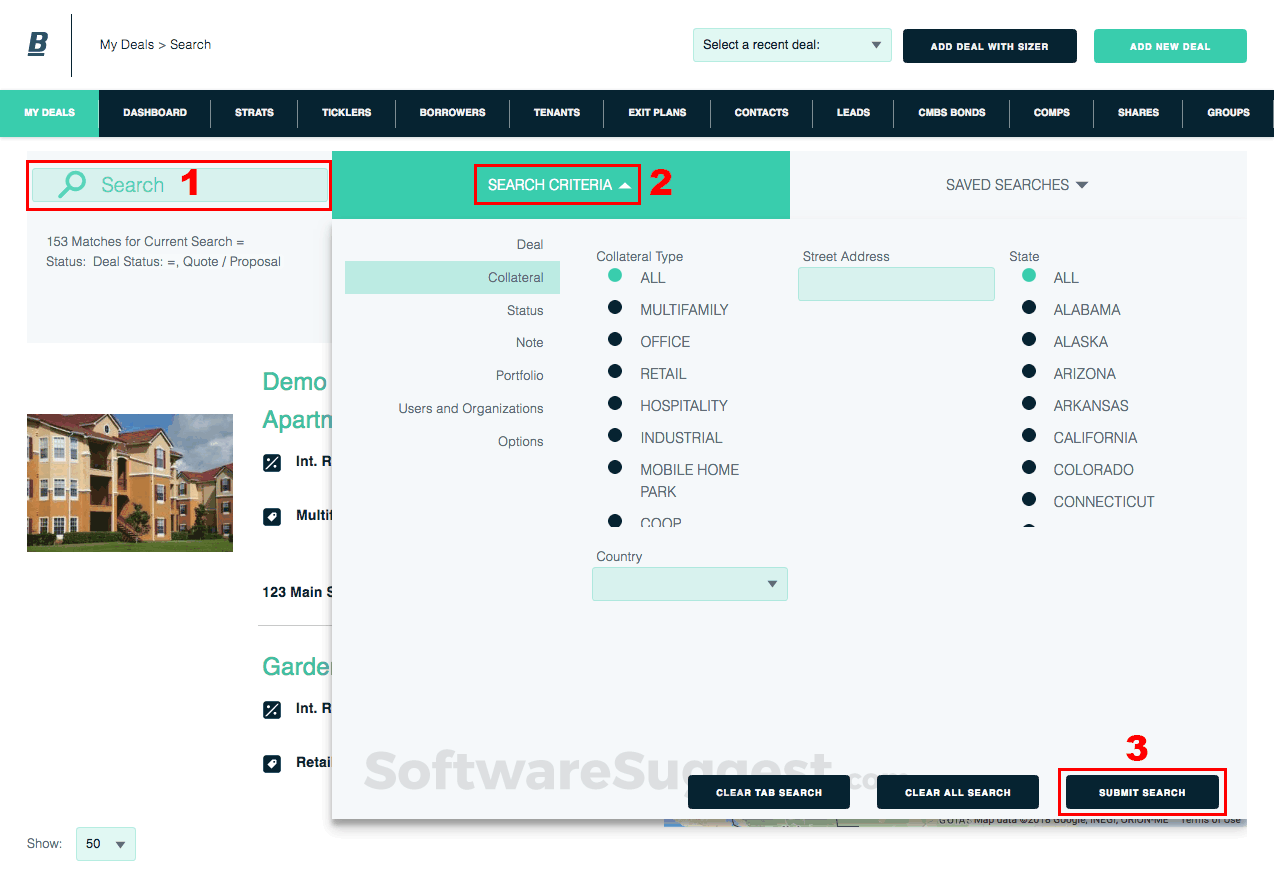This screenshot has height=869, width=1274.
Task: Open the Show results count dropdown
Action: click(x=105, y=844)
